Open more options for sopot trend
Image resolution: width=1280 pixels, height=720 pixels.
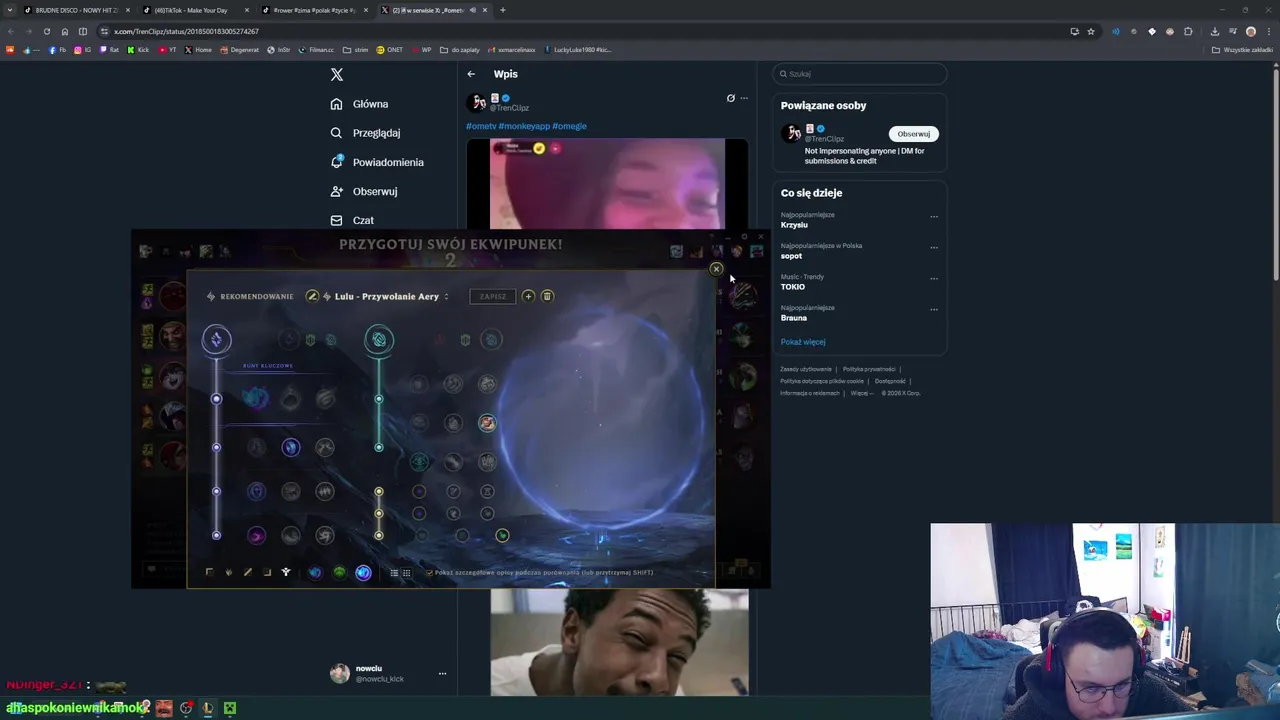pos(934,248)
